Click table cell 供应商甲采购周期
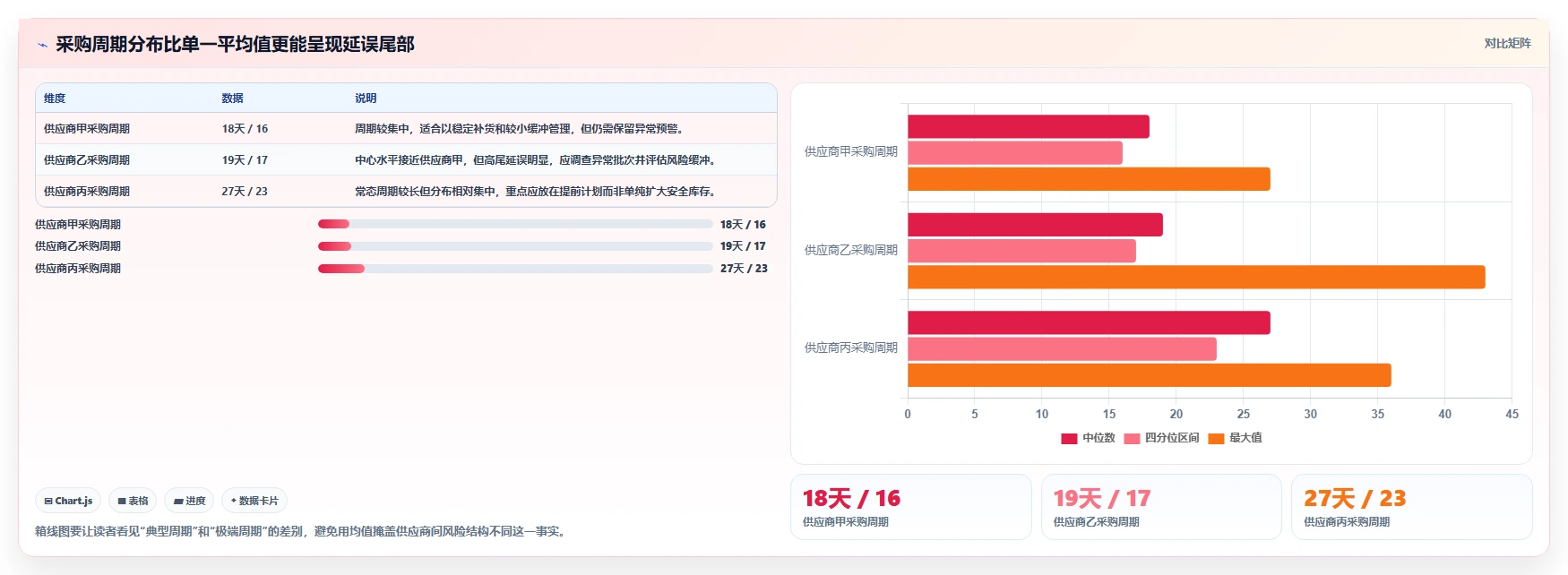 (87, 129)
